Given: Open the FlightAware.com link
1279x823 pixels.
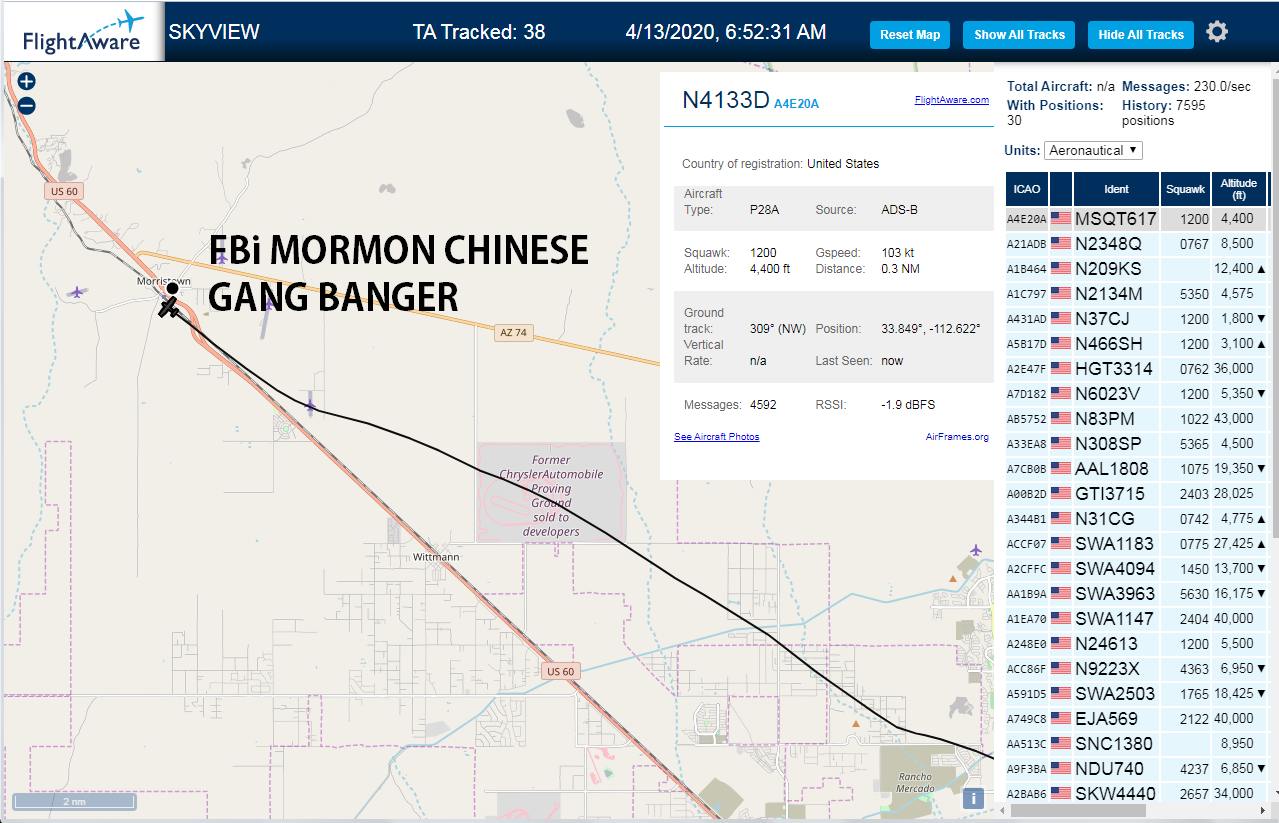Looking at the screenshot, I should click(x=951, y=100).
